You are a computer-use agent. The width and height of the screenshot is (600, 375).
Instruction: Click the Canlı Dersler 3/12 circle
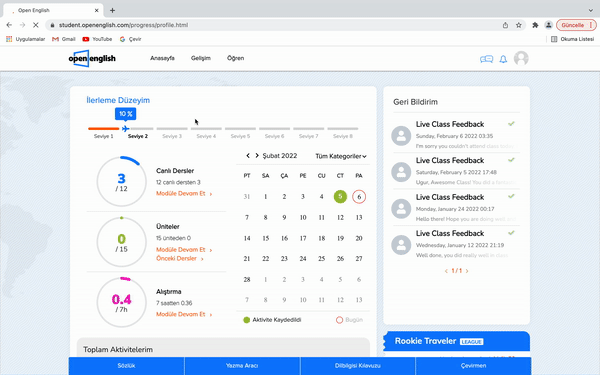click(122, 181)
